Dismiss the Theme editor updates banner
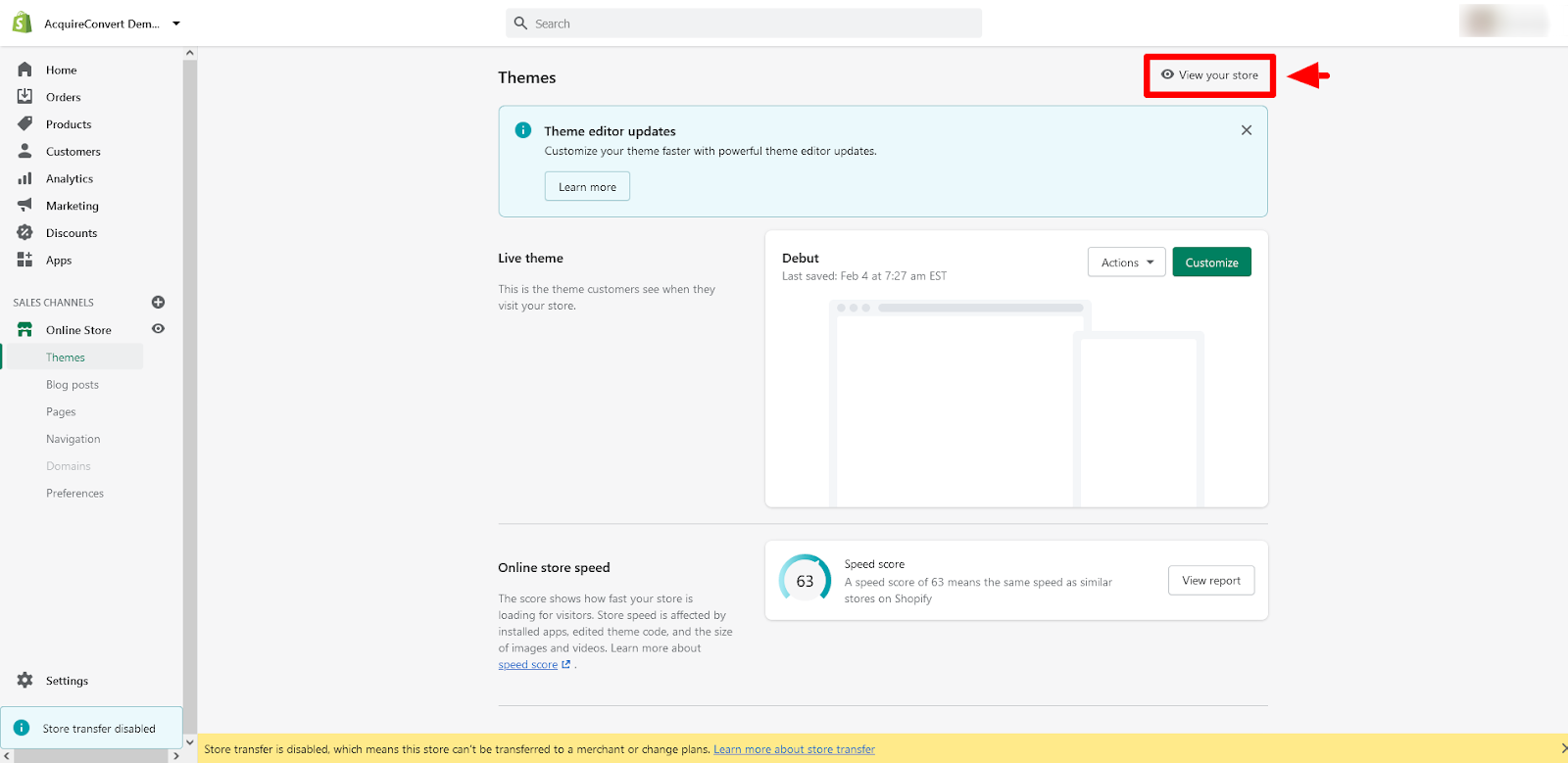 point(1246,130)
